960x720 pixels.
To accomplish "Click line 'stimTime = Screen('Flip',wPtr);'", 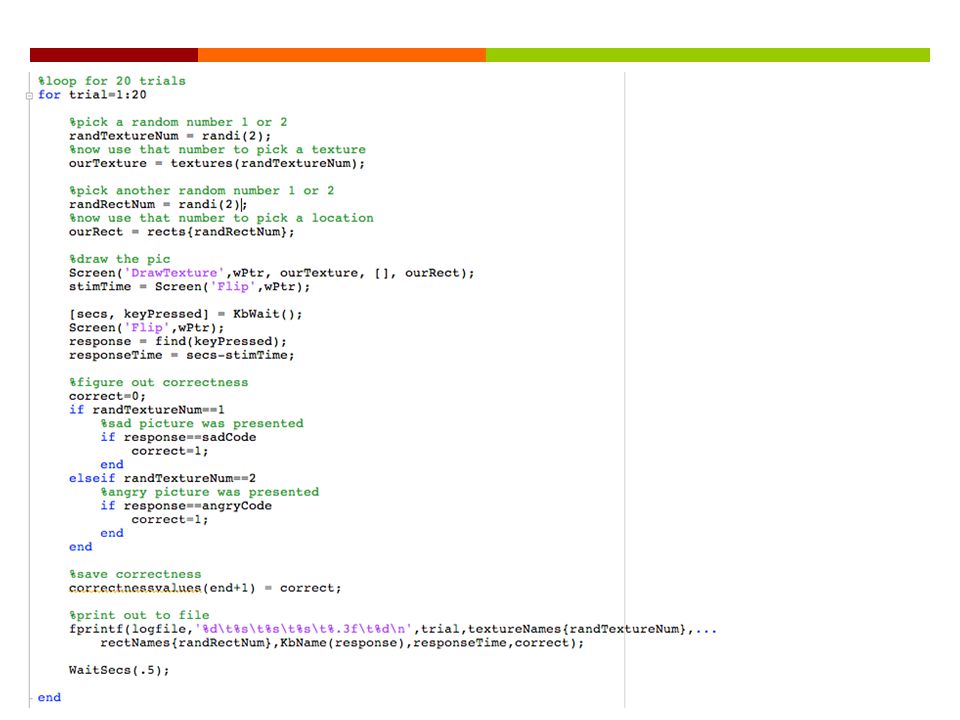I will click(x=189, y=287).
